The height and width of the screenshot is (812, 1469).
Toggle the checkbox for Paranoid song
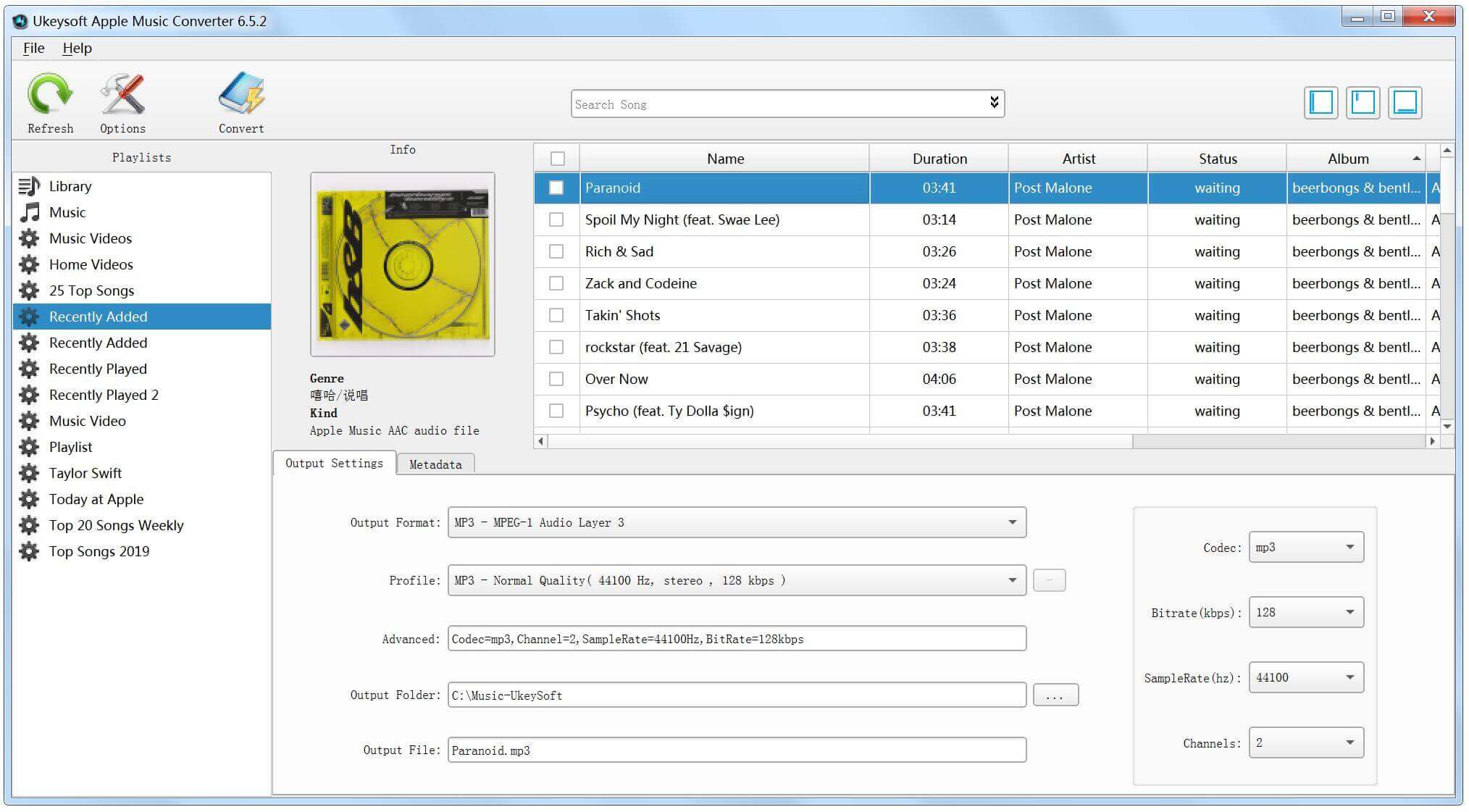[x=557, y=187]
